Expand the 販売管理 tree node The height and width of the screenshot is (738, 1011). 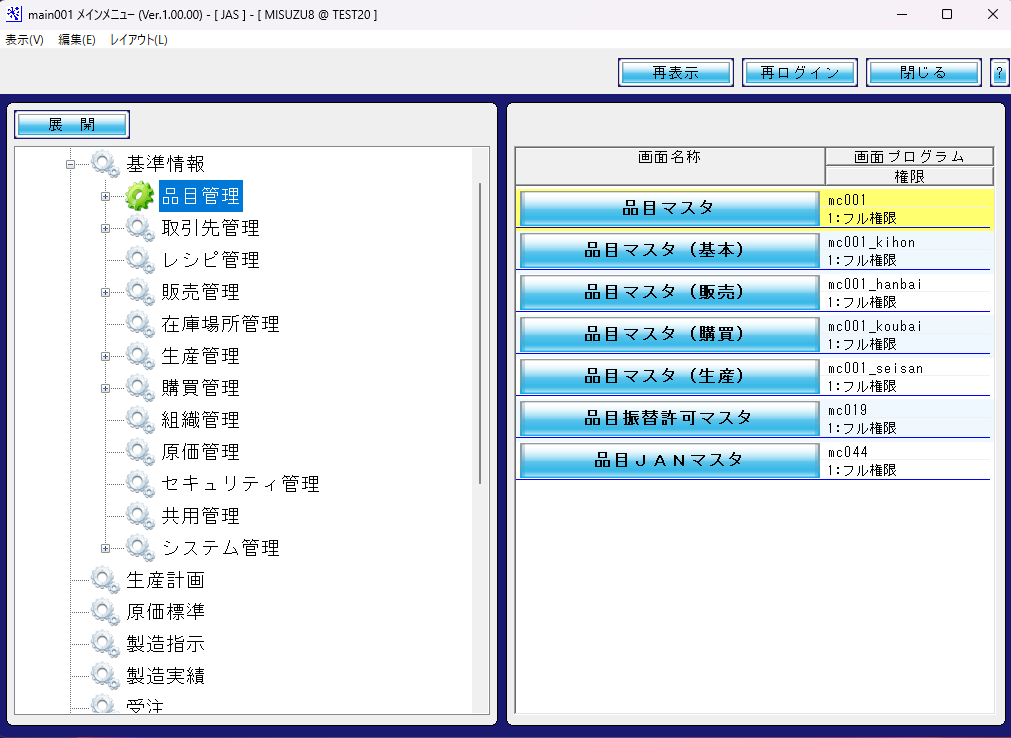point(105,293)
